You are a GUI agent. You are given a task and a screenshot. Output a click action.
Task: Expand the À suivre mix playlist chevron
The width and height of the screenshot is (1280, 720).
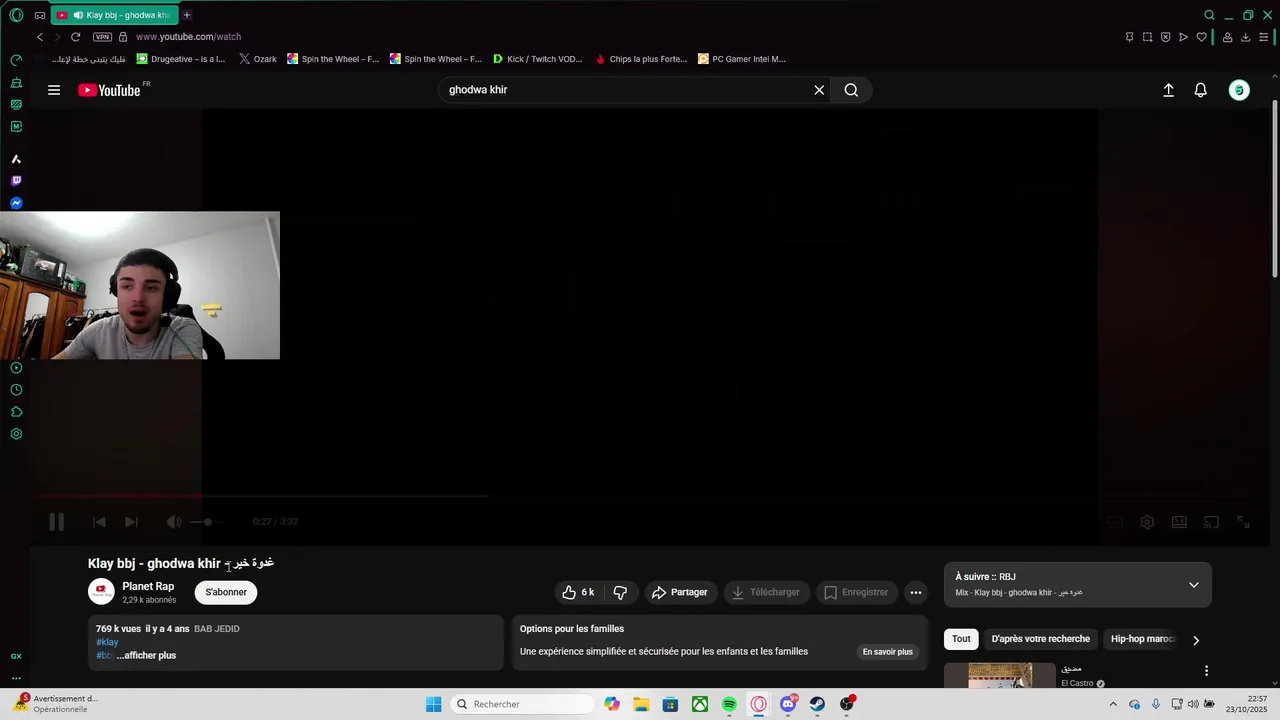[x=1193, y=585]
